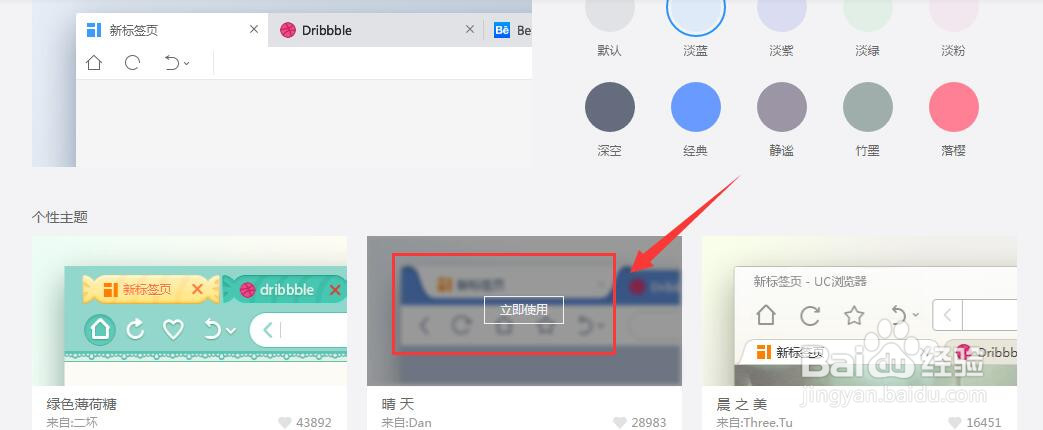Click the 晨 之 美 theme title
Image resolution: width=1043 pixels, height=430 pixels.
742,404
